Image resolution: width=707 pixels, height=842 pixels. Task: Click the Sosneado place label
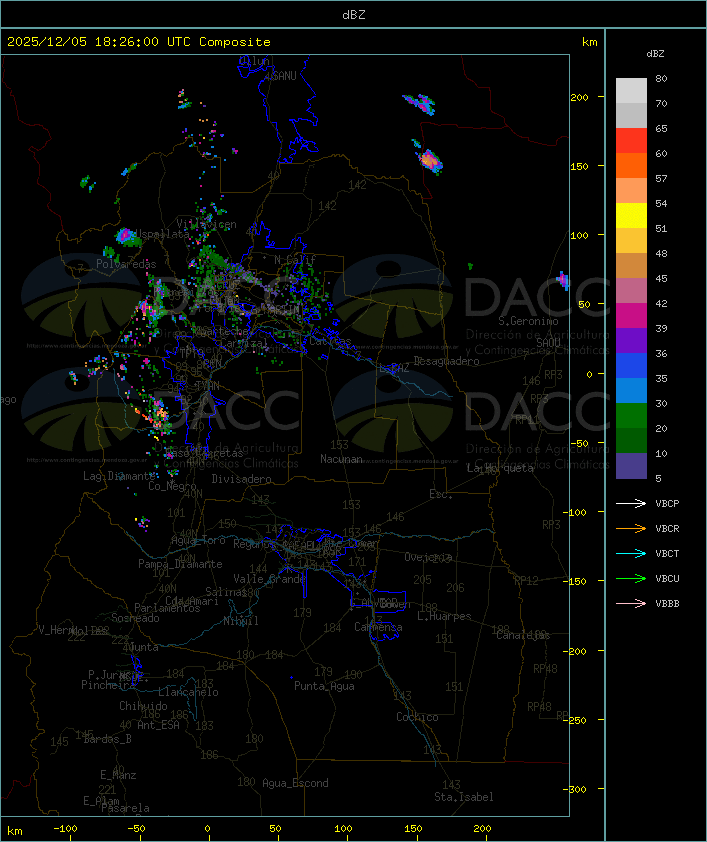135,618
